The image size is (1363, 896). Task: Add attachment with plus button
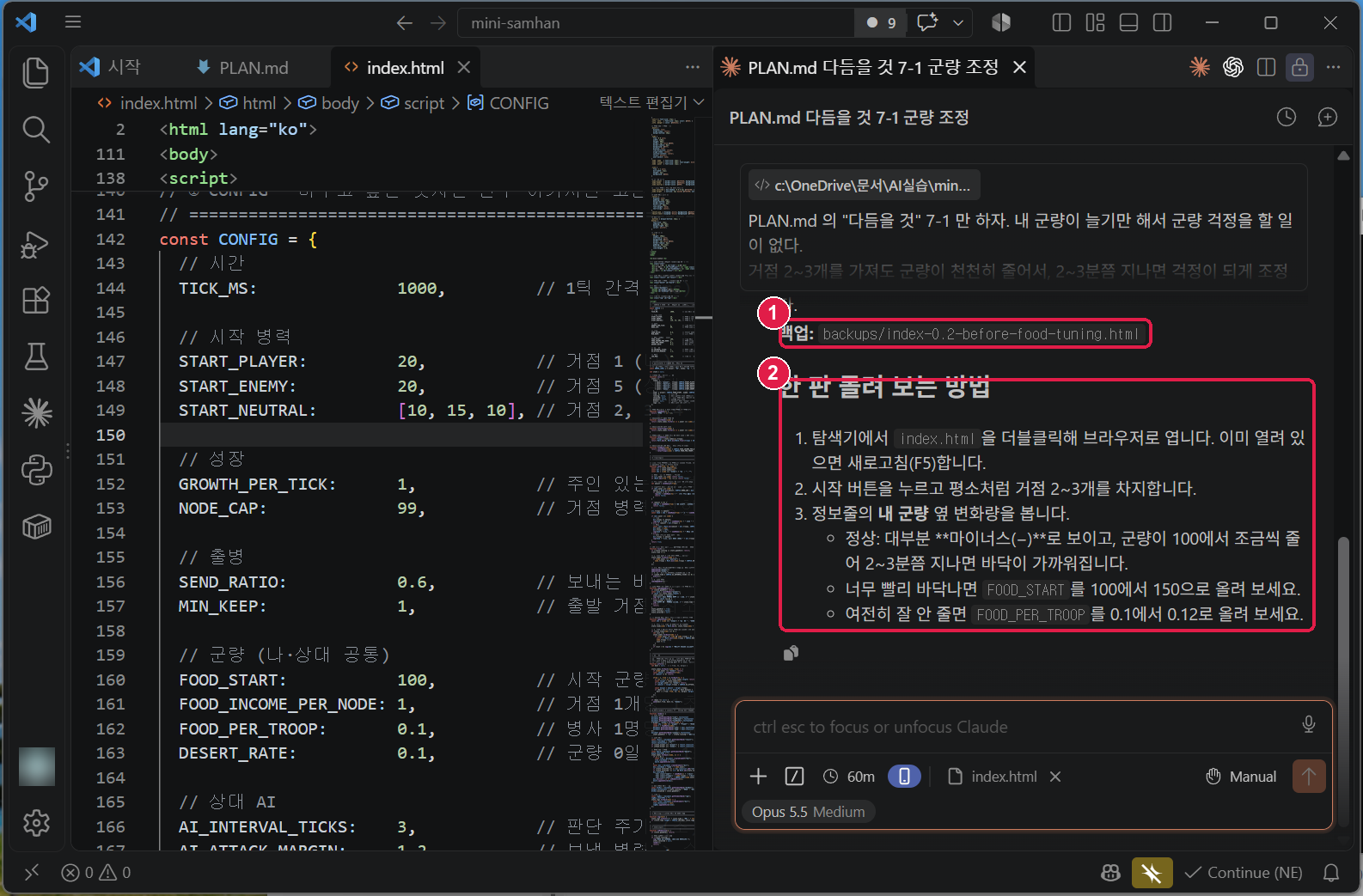coord(758,777)
